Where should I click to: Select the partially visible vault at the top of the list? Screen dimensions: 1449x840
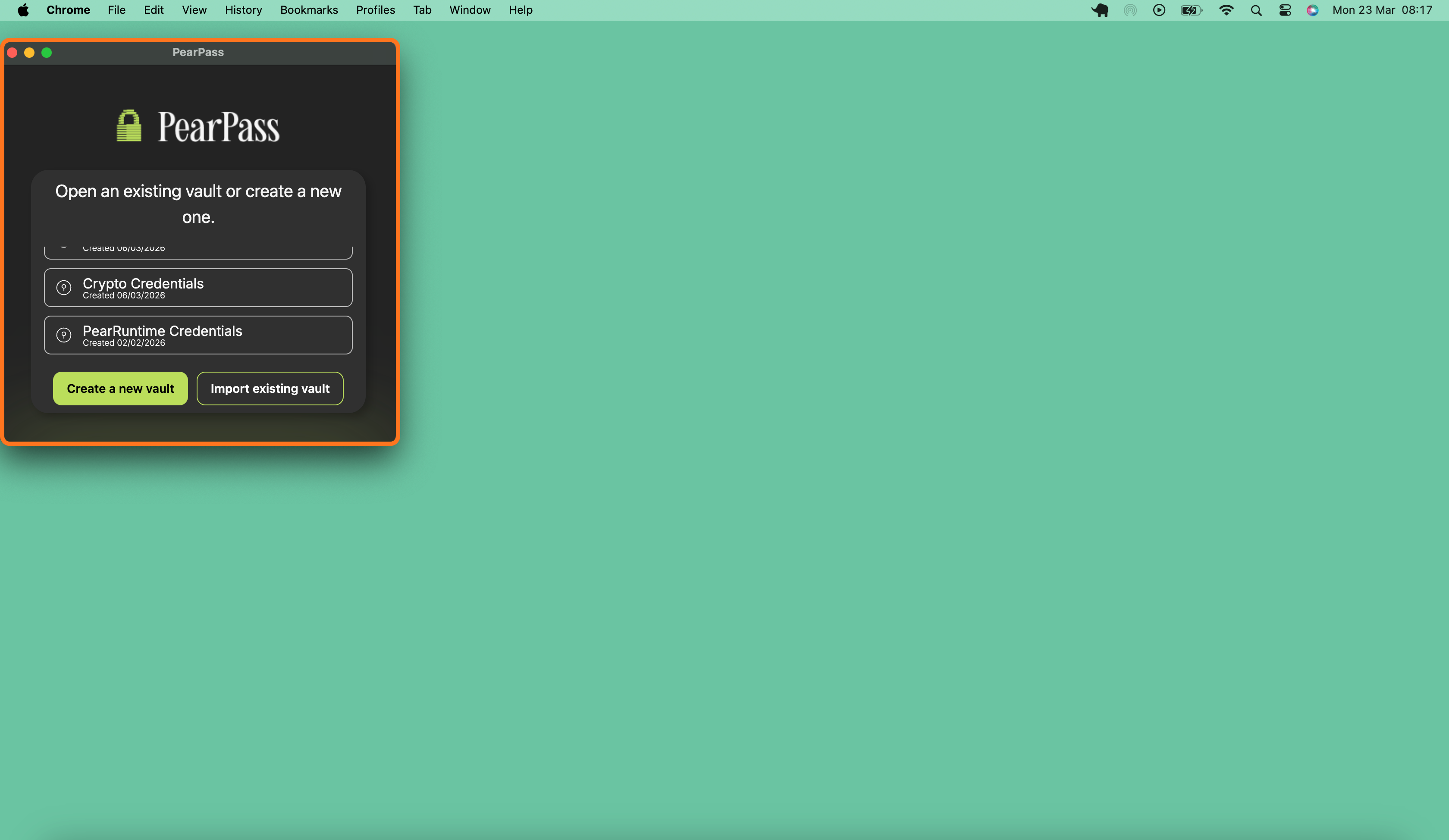[x=198, y=251]
